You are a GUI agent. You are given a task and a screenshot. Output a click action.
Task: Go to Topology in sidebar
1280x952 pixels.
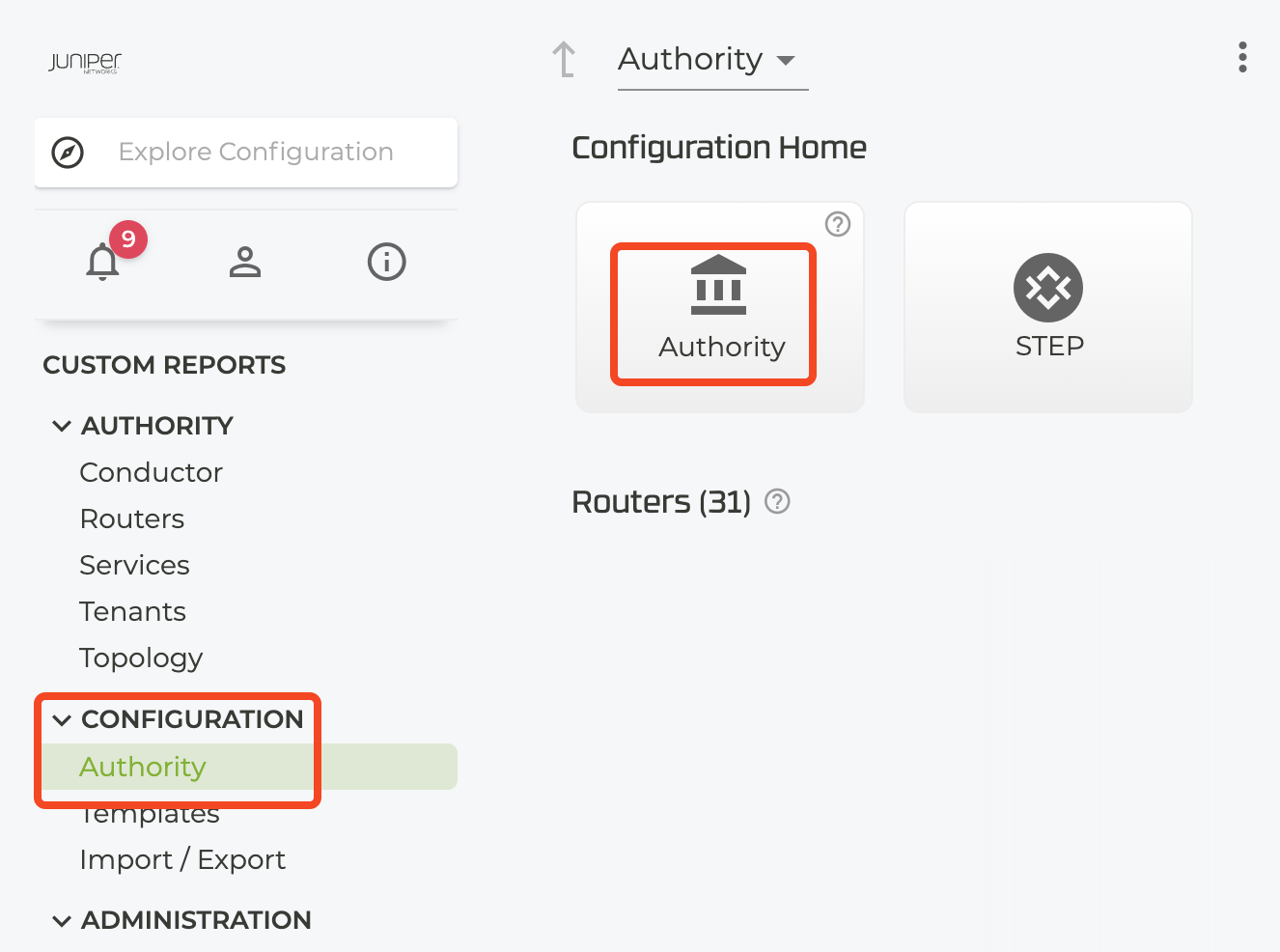click(141, 658)
